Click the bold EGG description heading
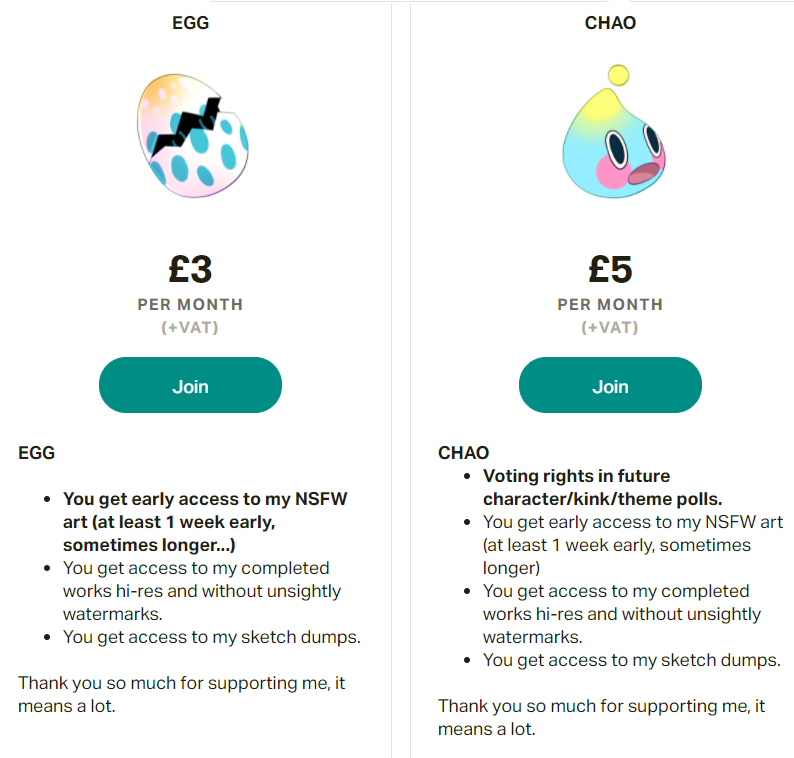 [36, 452]
